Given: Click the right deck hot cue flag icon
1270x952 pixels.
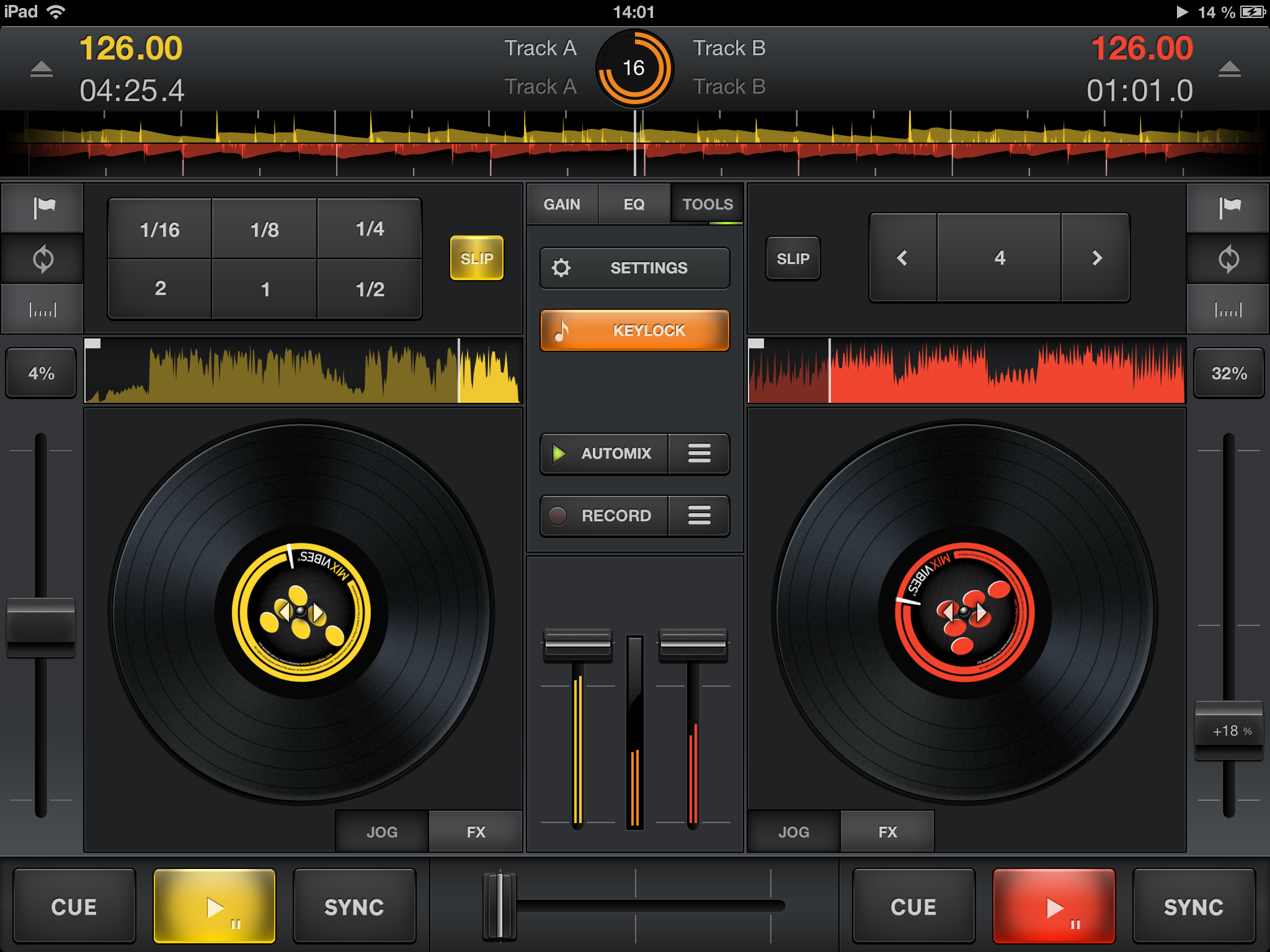Looking at the screenshot, I should point(1228,208).
